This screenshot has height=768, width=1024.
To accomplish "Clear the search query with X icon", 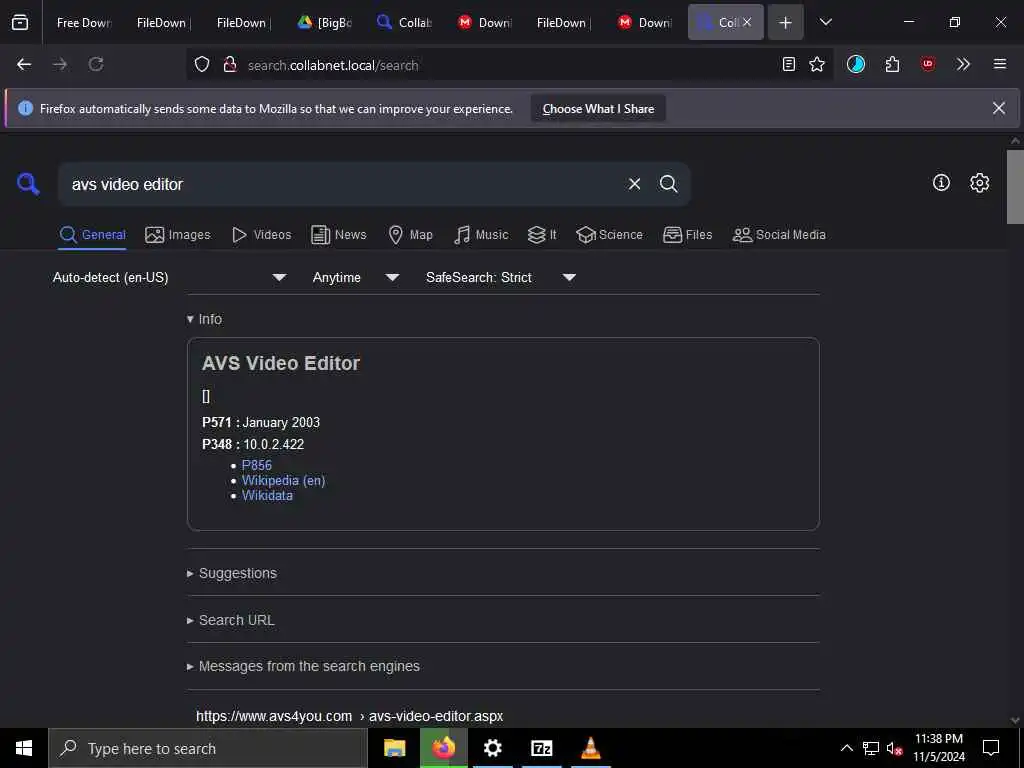I will point(634,184).
